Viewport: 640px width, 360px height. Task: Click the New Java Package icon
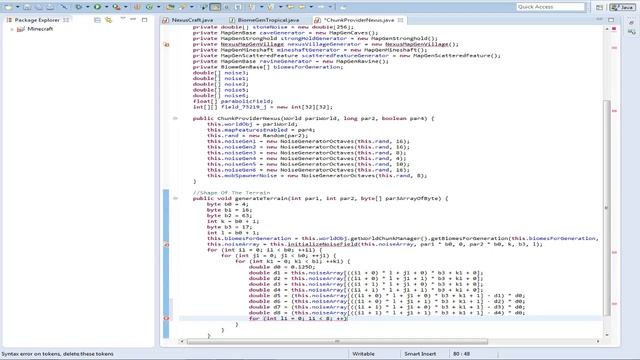[x=138, y=7]
